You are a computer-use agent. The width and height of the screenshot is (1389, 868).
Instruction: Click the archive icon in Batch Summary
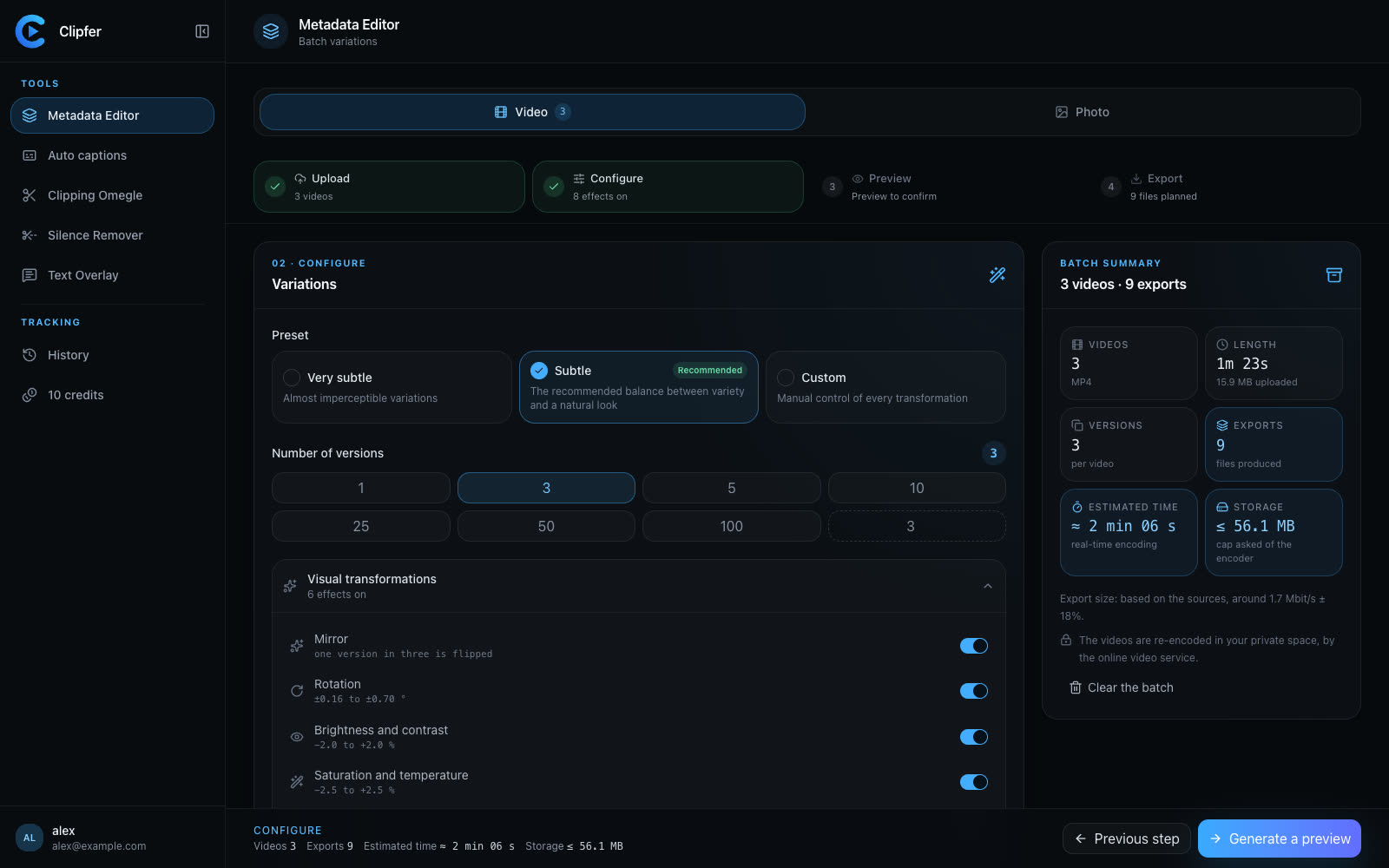[1334, 274]
